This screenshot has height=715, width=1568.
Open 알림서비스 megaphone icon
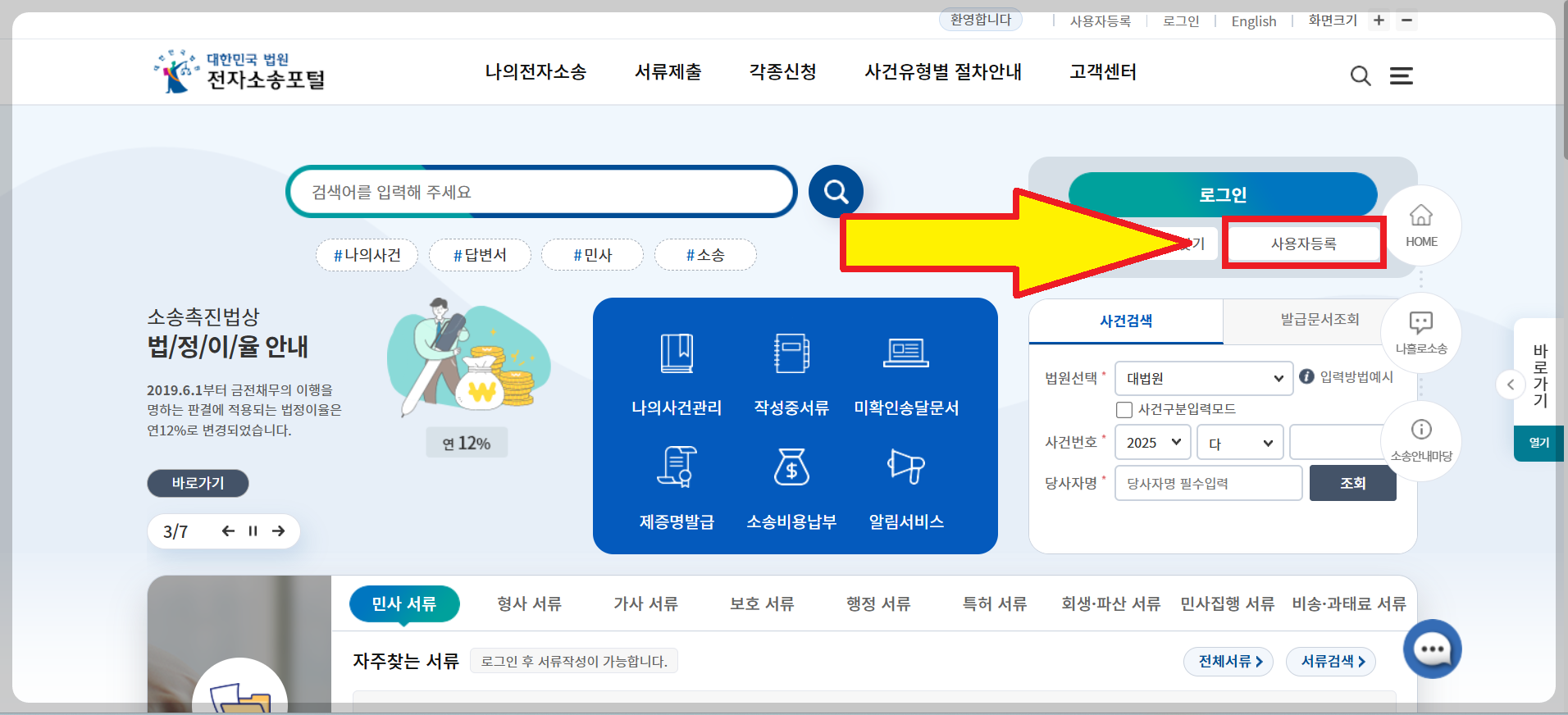tap(906, 467)
